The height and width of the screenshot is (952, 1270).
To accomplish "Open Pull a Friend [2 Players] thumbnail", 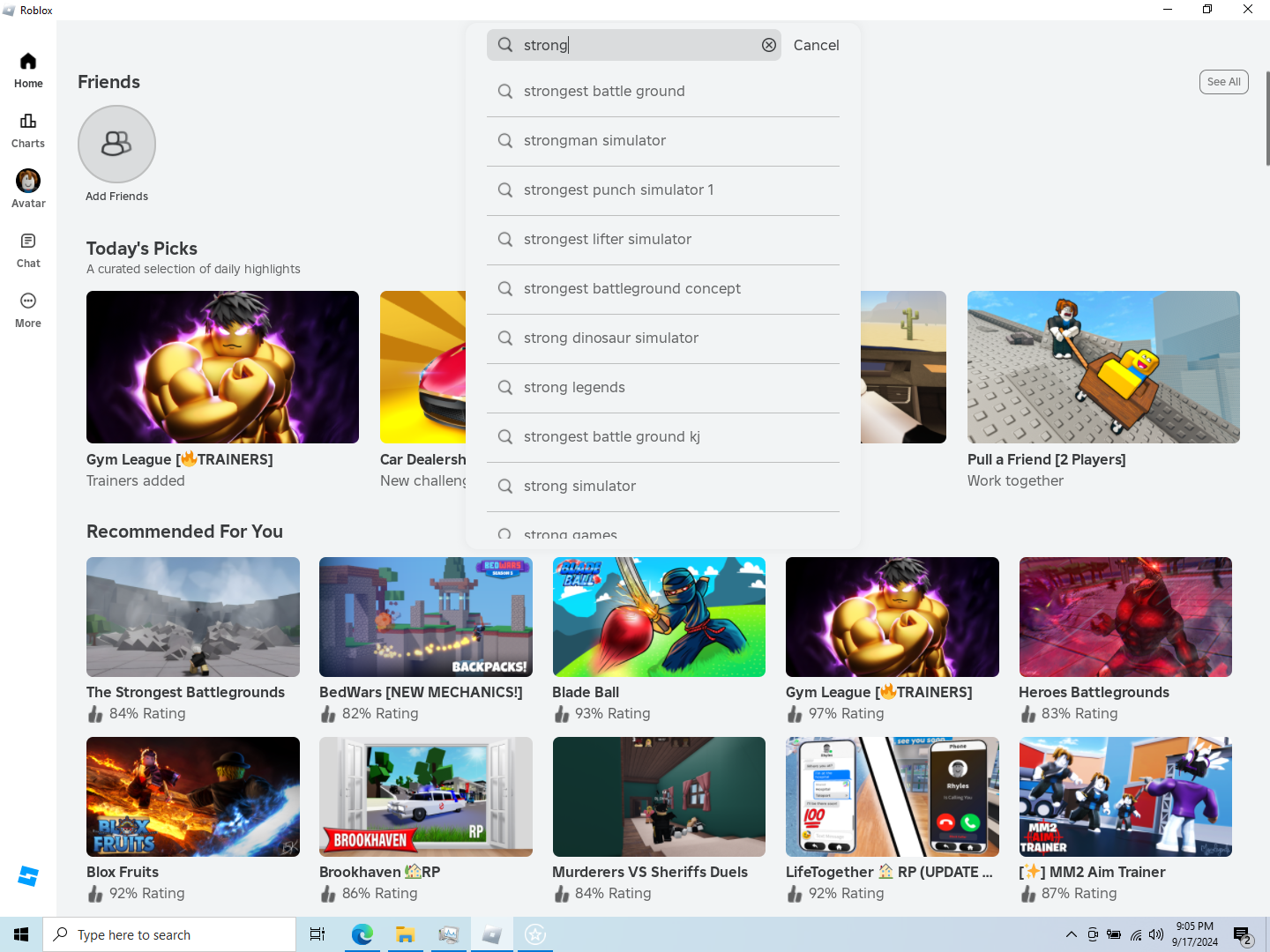I will (x=1103, y=367).
